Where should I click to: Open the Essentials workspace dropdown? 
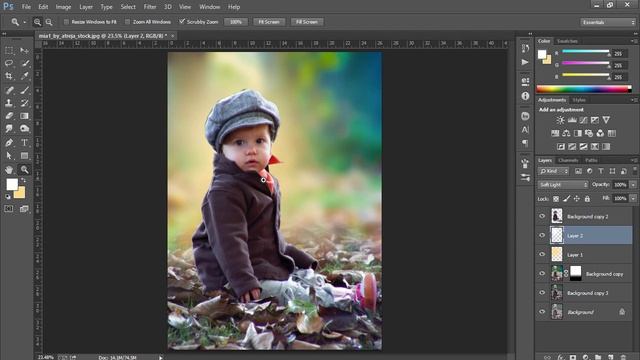coord(608,22)
